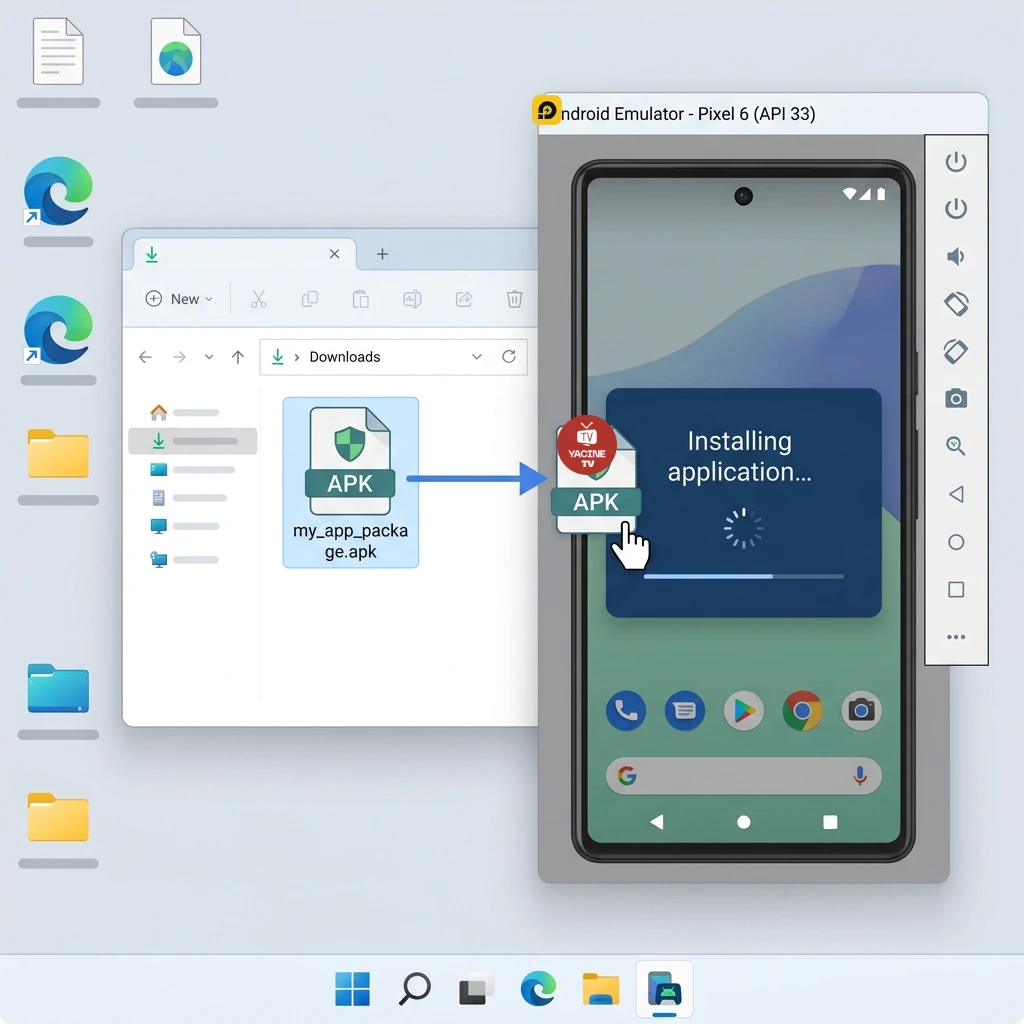Screen dimensions: 1024x1024
Task: Open more emulator options with three dots
Action: coord(956,637)
